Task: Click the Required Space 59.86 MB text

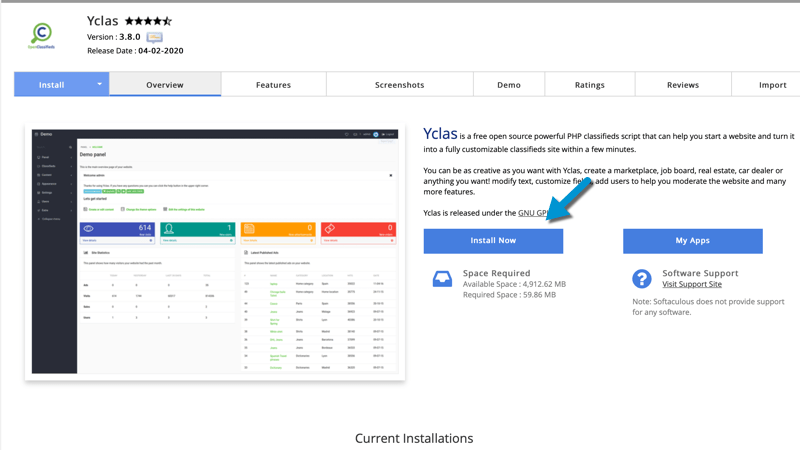Action: (509, 295)
